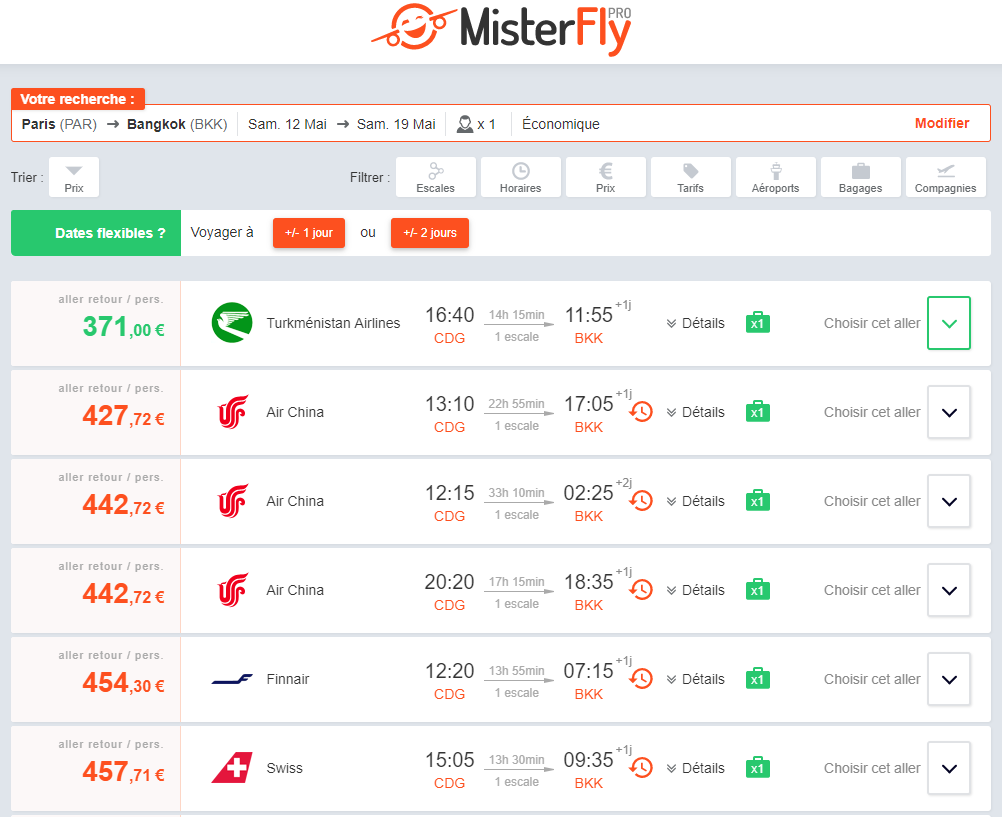Choose the Finnair outbound chevron
This screenshot has height=817, width=1002.
(949, 679)
